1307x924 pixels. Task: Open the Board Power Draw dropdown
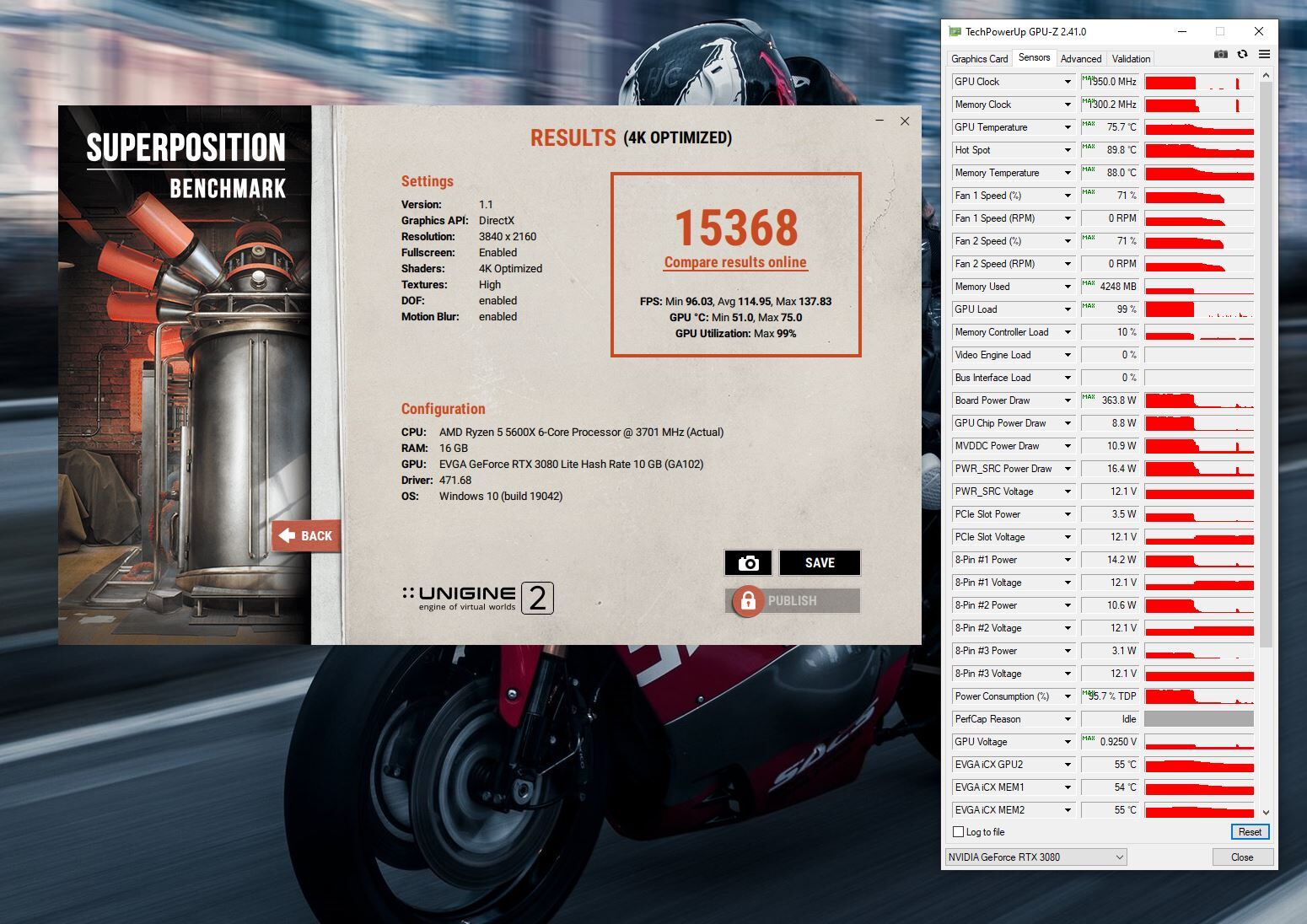tap(1067, 400)
